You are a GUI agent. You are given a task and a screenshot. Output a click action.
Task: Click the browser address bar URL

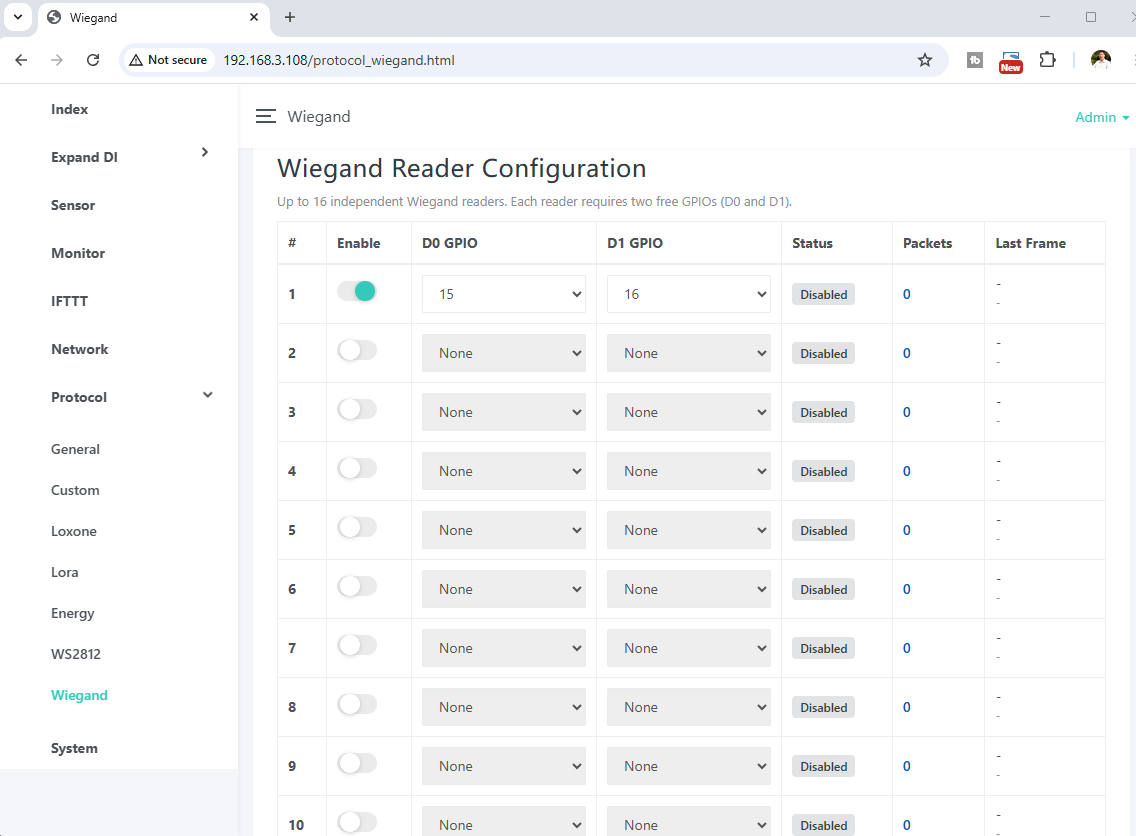(x=339, y=60)
